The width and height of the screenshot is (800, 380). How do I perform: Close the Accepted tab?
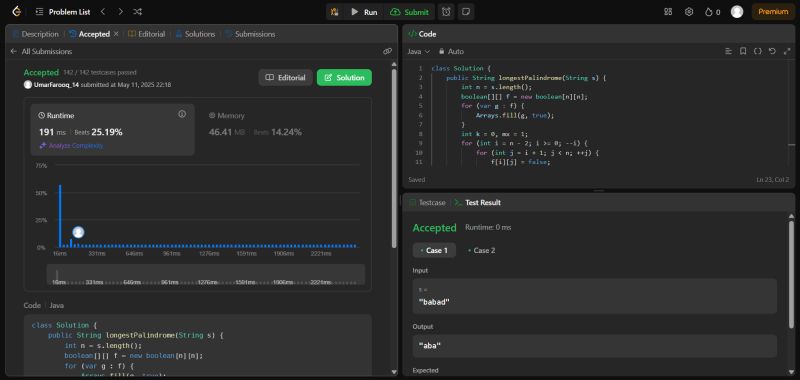click(116, 34)
